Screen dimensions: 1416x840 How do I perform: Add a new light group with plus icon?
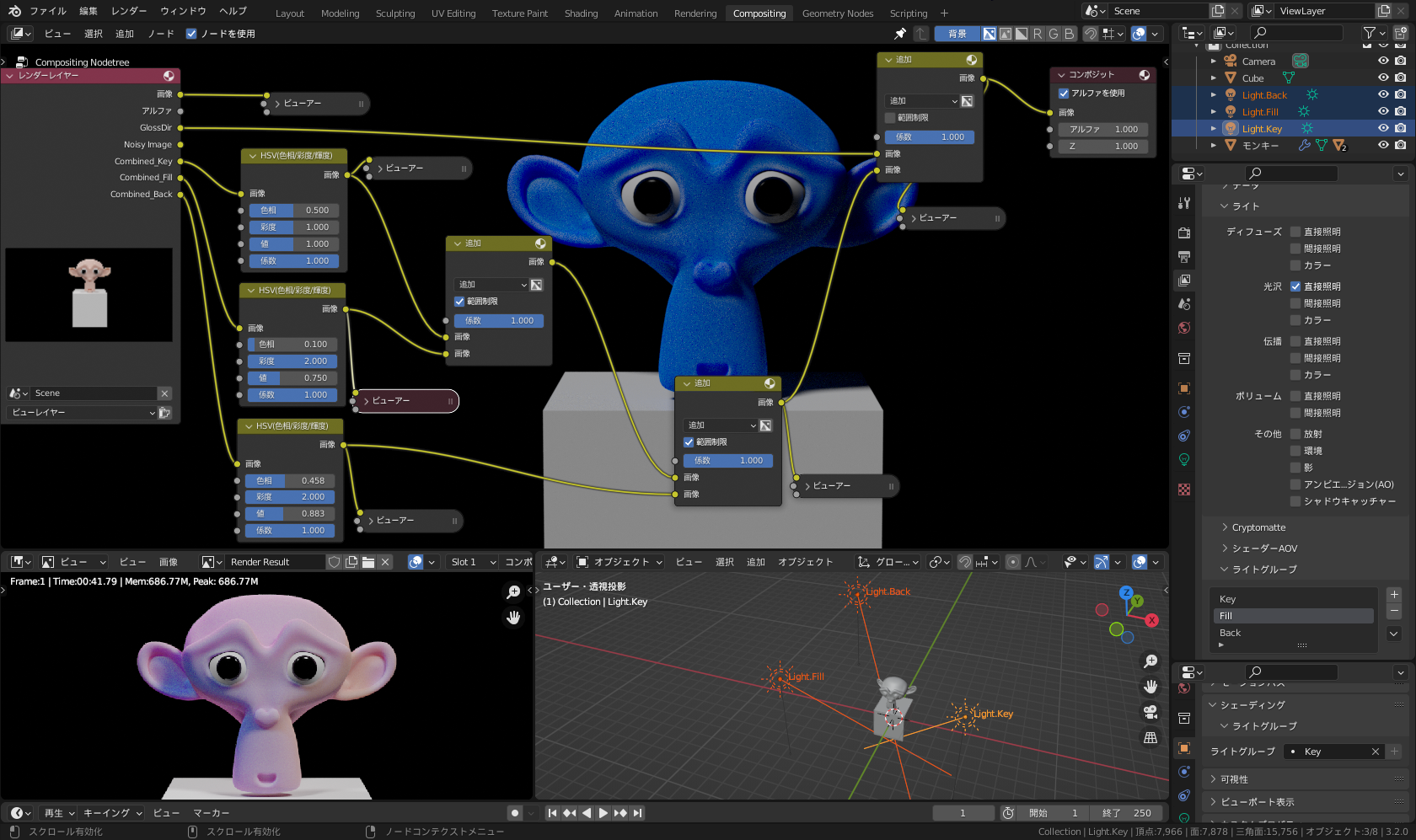1394,594
